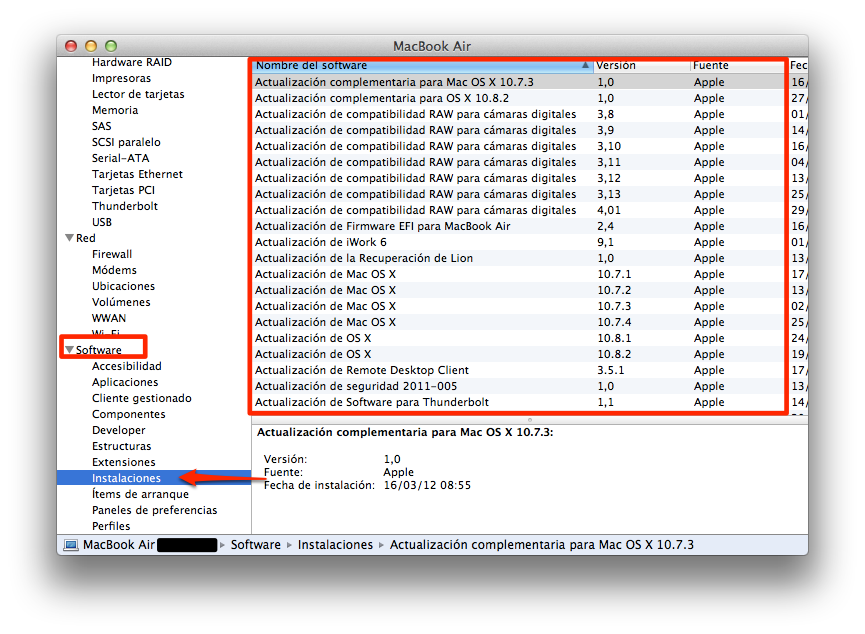
Task: Open Aplicaciones in the sidebar
Action: pos(125,382)
